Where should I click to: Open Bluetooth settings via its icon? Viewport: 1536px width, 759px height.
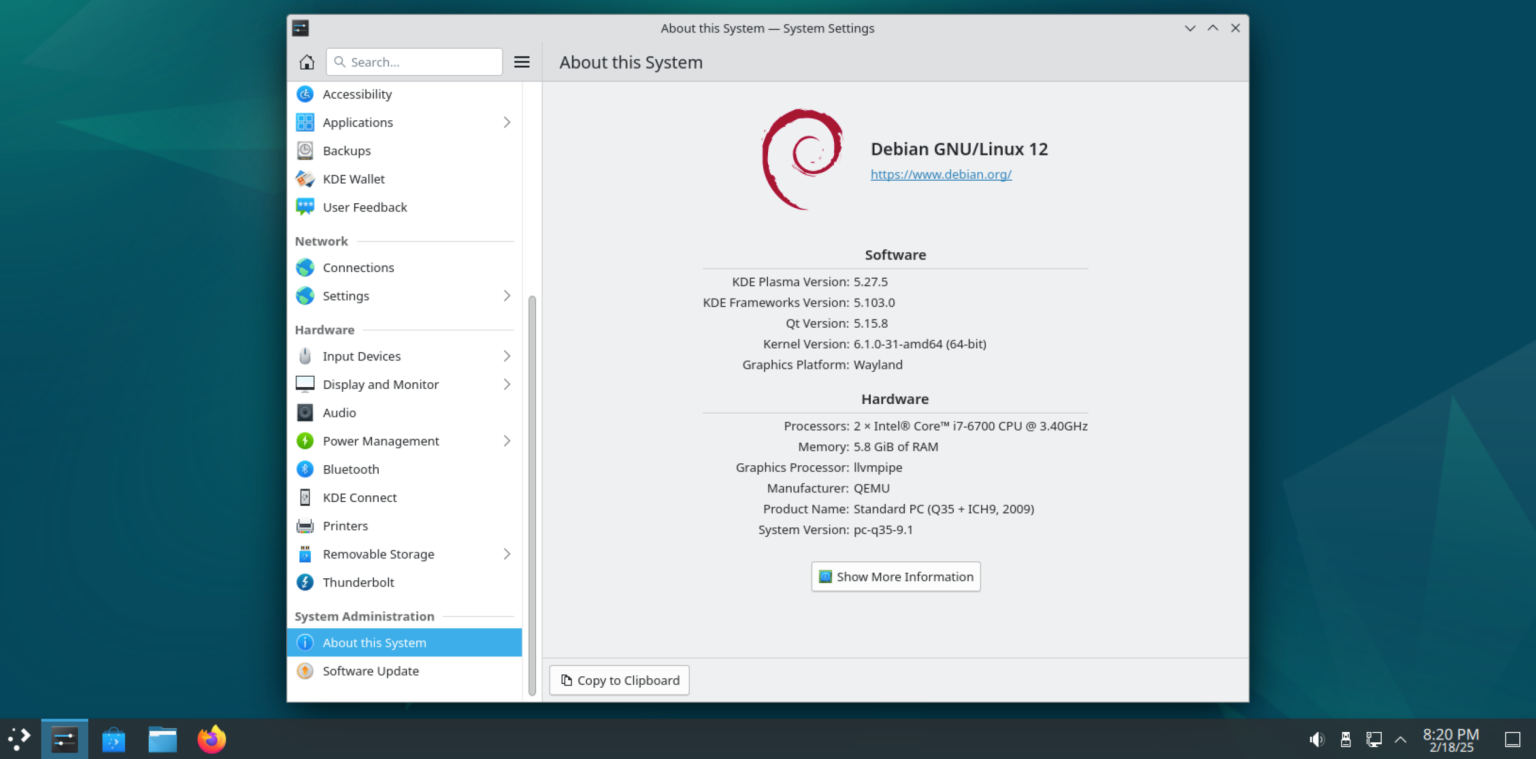tap(305, 469)
